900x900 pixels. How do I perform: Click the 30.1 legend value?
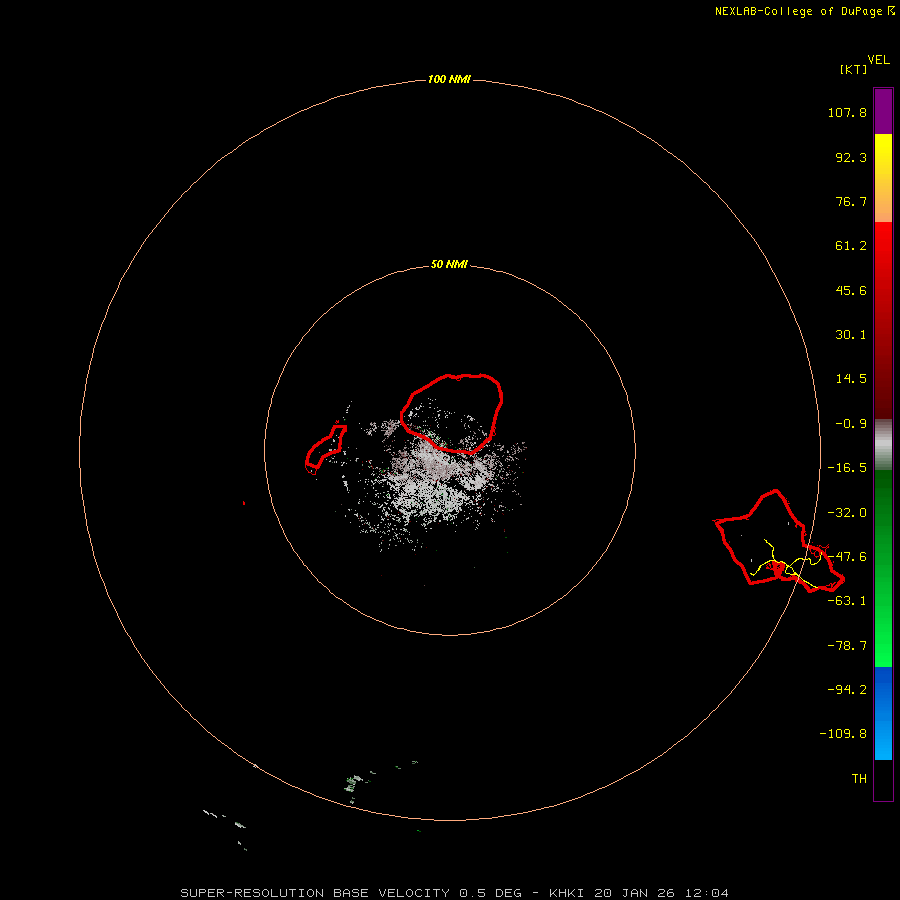(851, 335)
